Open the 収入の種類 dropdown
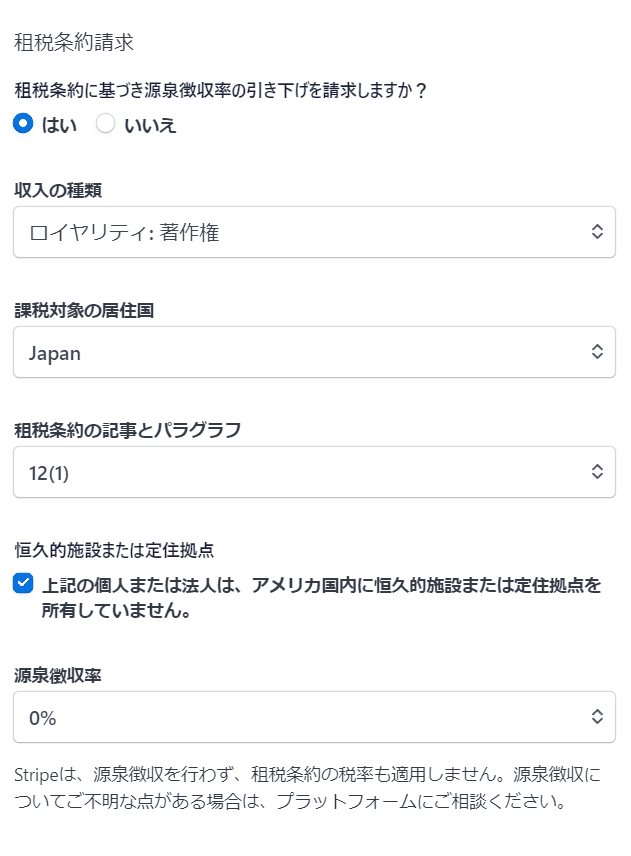Image resolution: width=631 pixels, height=856 pixels. coord(314,231)
